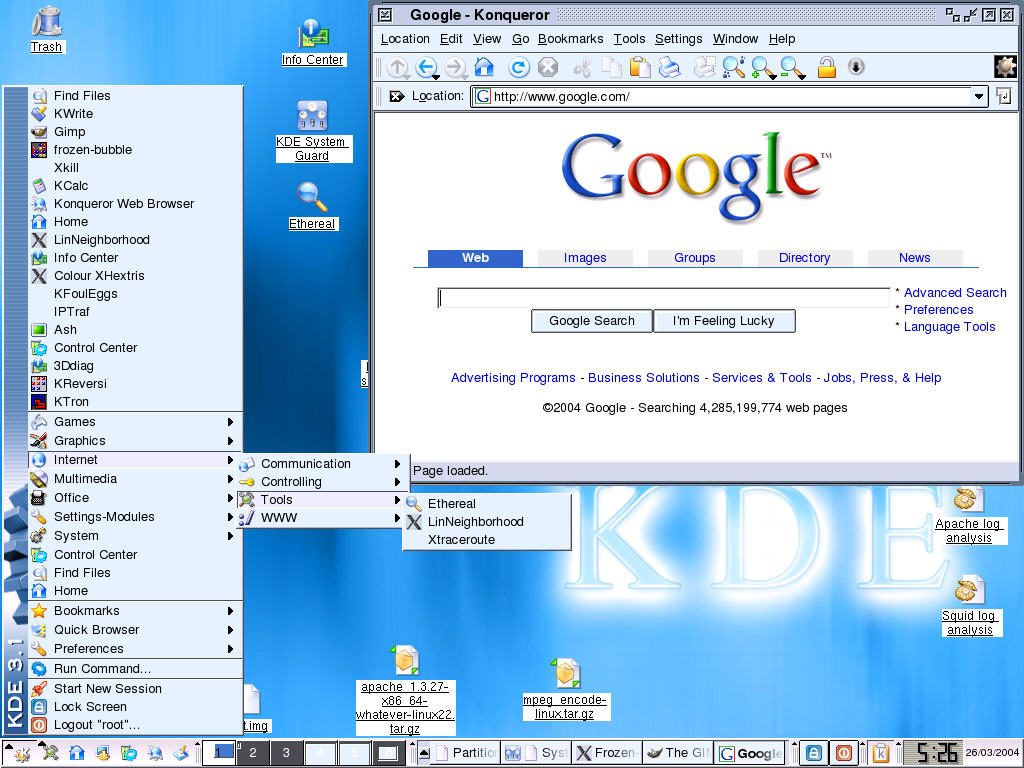The height and width of the screenshot is (768, 1024).
Task: Launch KCalc from K menu
Action: coord(135,185)
